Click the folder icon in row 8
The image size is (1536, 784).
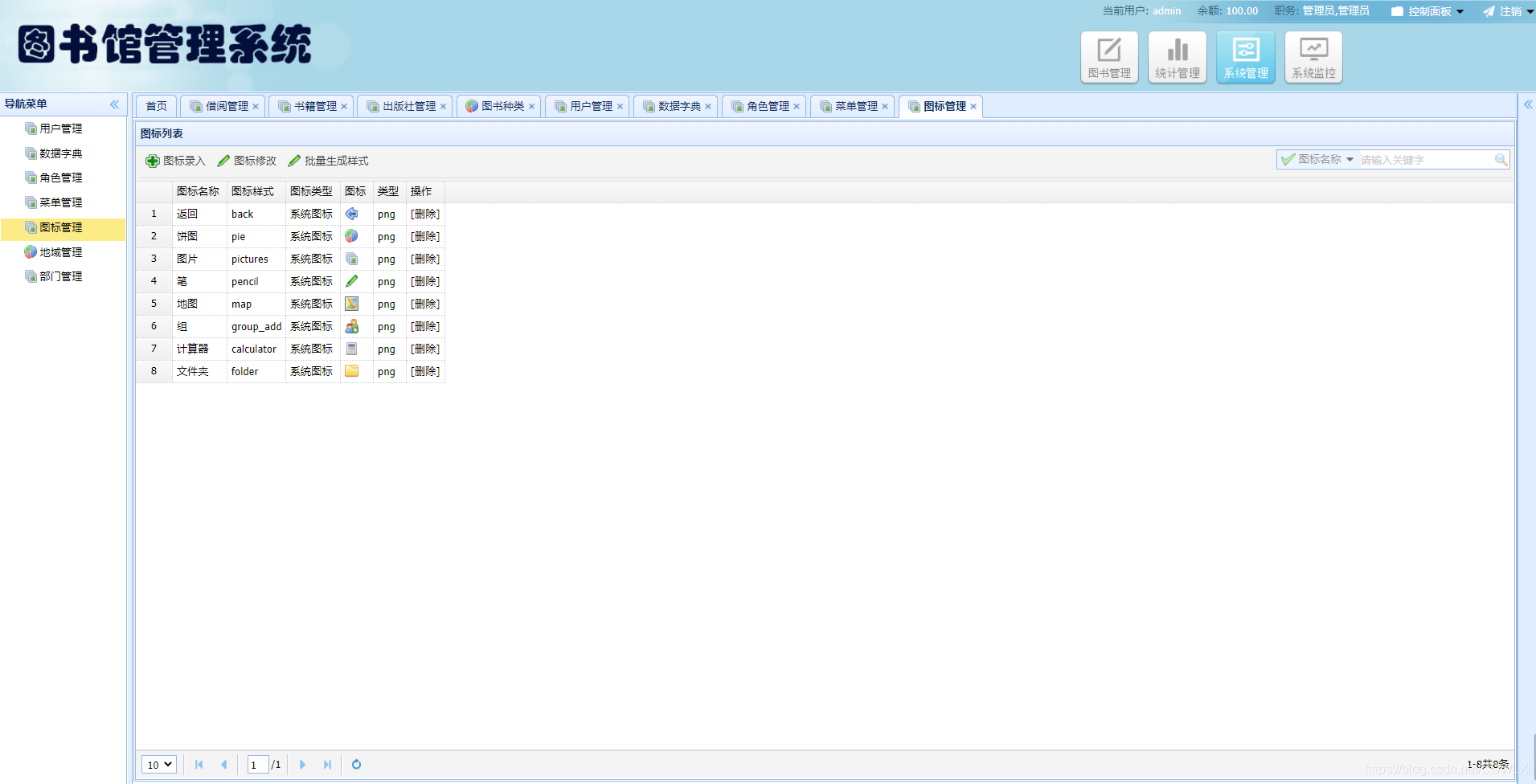pos(351,371)
